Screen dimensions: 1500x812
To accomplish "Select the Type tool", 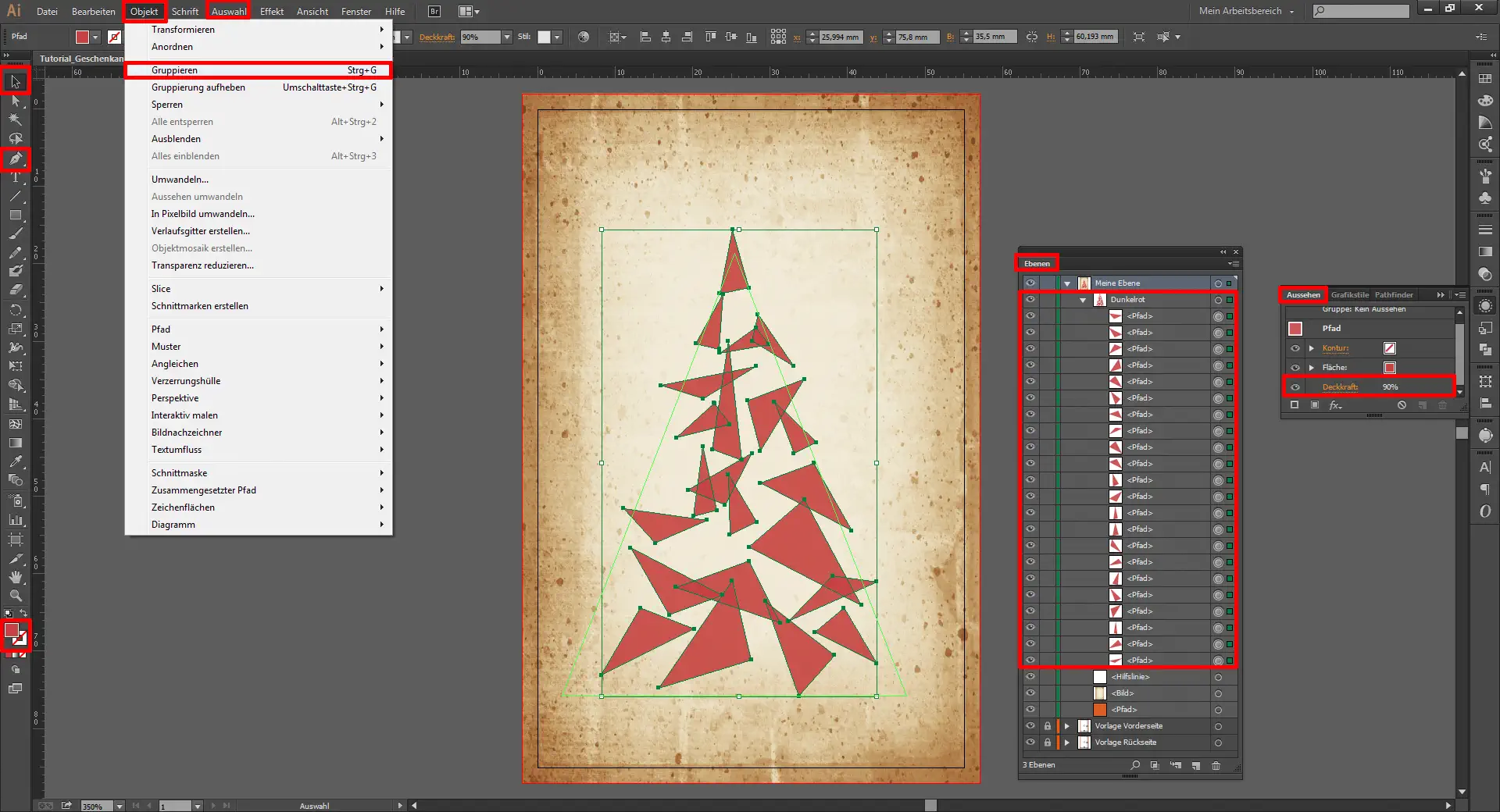I will [x=15, y=177].
